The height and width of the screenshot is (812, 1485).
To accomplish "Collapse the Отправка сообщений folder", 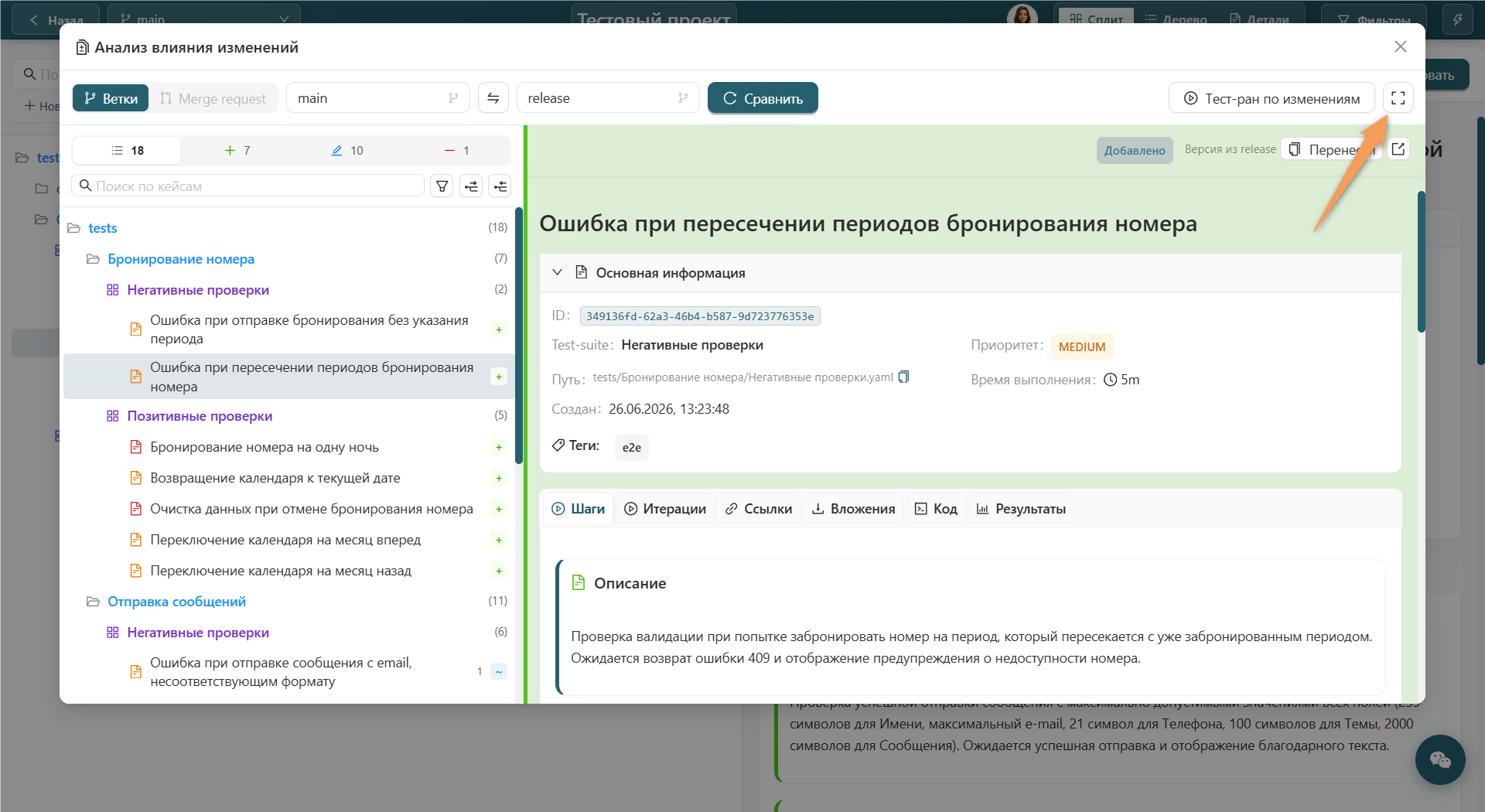I will point(93,602).
